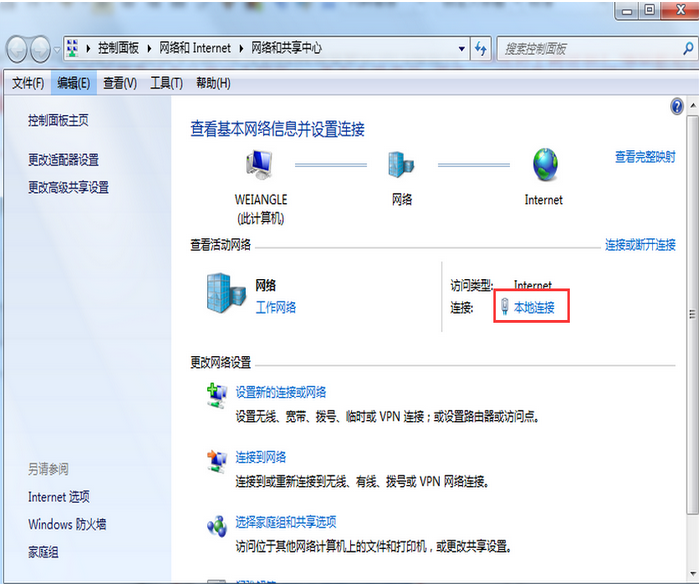Image resolution: width=700 pixels, height=584 pixels.
Task: Click the 查看基本网络信息并设置连接 heading
Action: point(277,129)
